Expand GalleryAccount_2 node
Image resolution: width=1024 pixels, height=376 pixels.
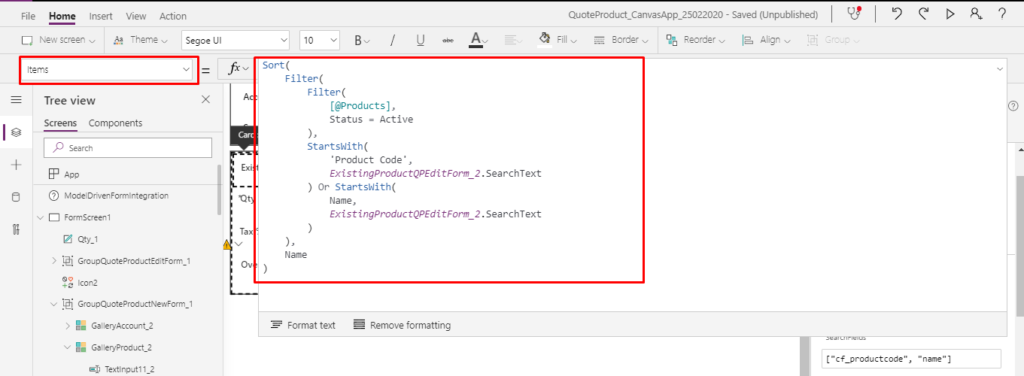point(67,325)
